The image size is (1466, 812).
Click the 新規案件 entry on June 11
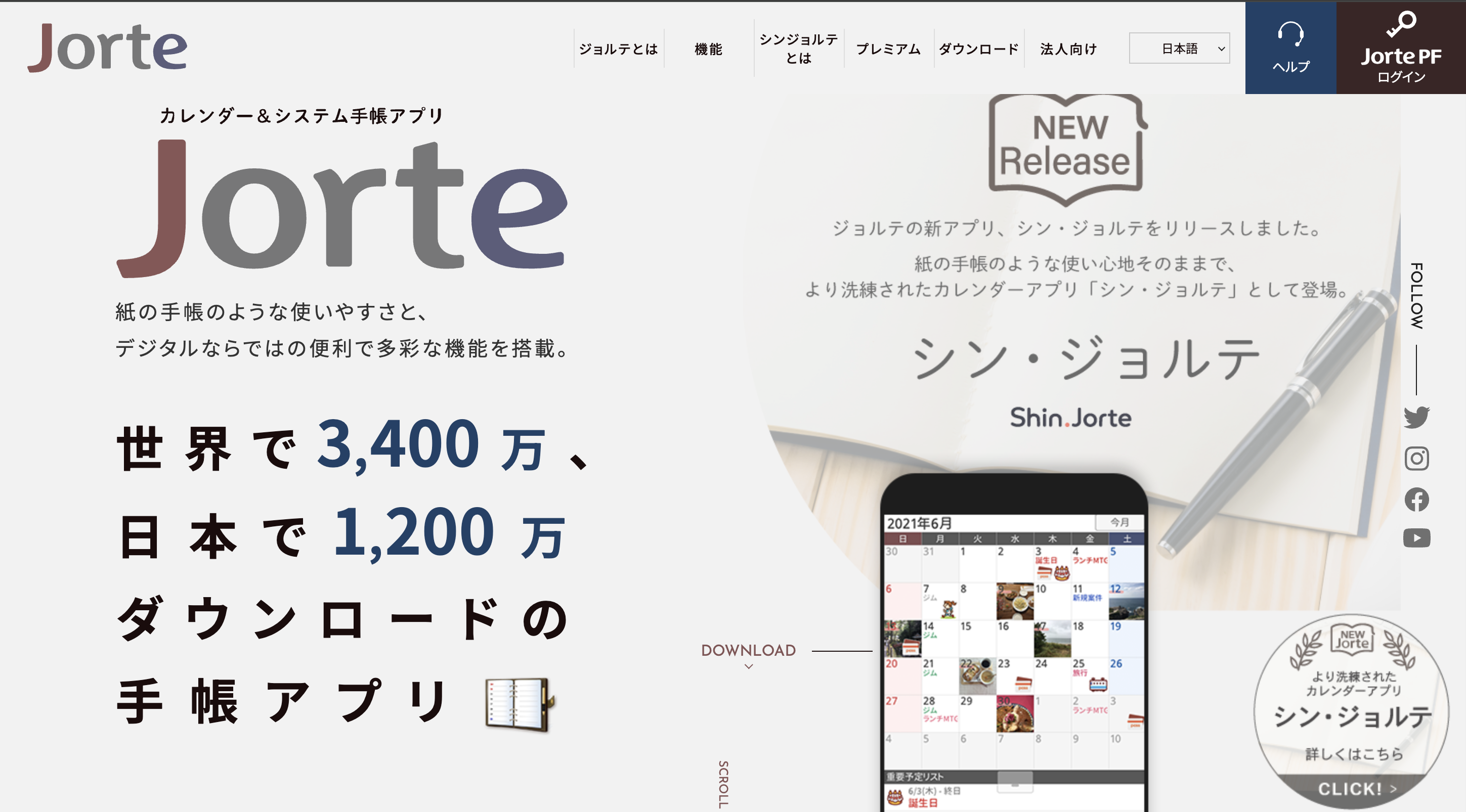coord(1088,598)
